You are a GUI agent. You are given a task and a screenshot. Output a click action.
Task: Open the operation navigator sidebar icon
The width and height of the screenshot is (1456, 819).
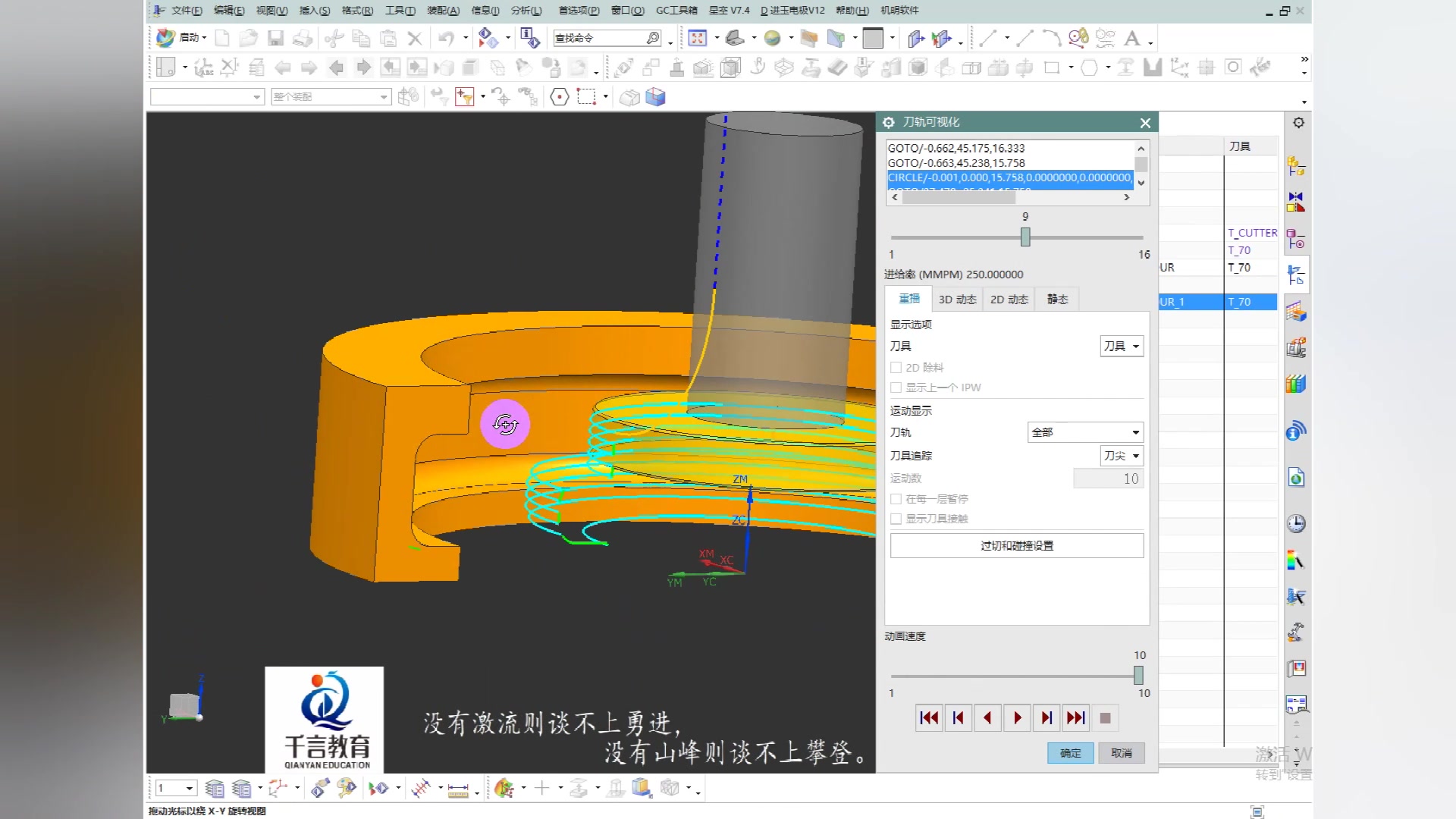coord(1296,276)
